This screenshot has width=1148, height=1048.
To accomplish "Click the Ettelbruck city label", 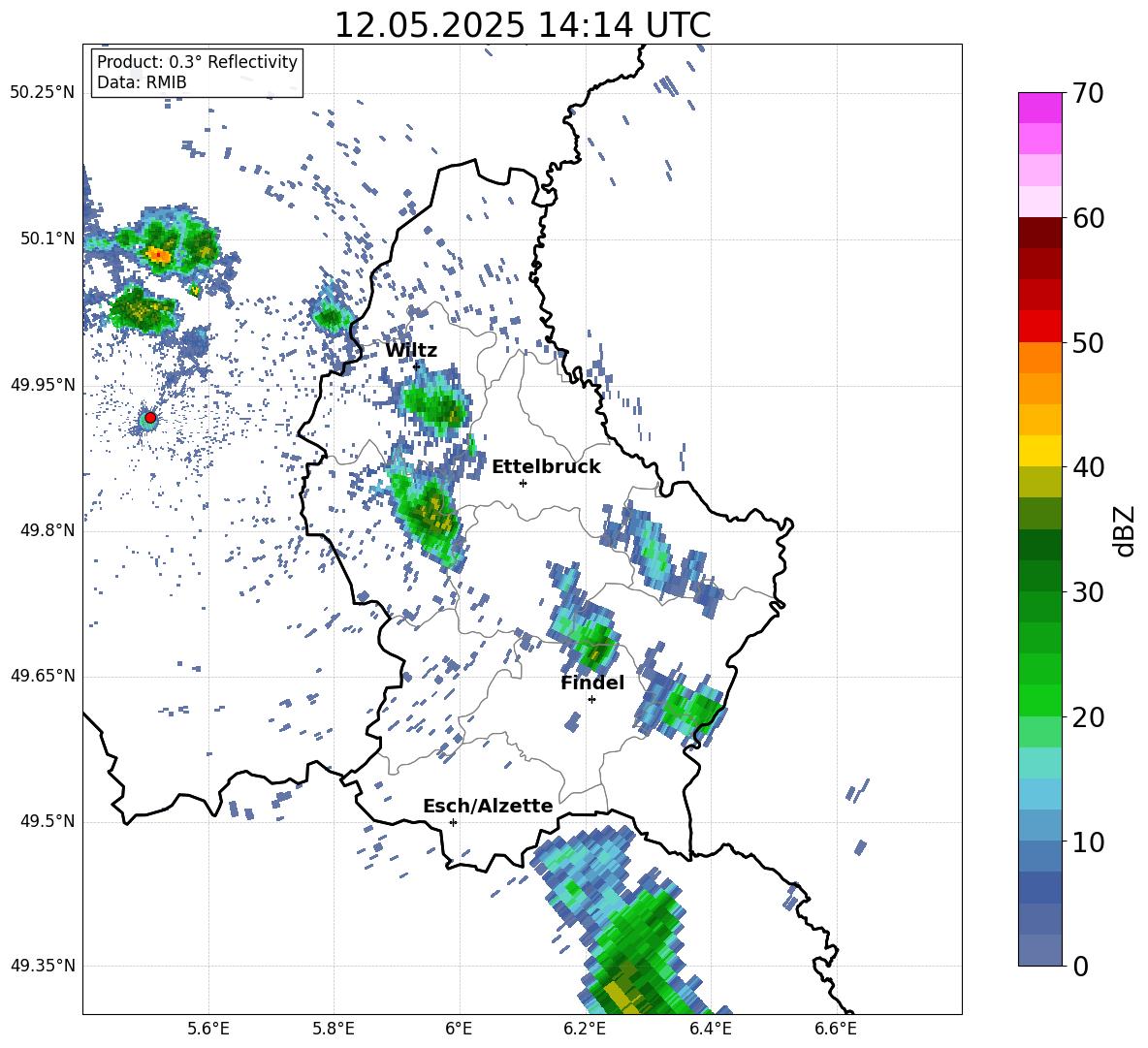I will 546,467.
